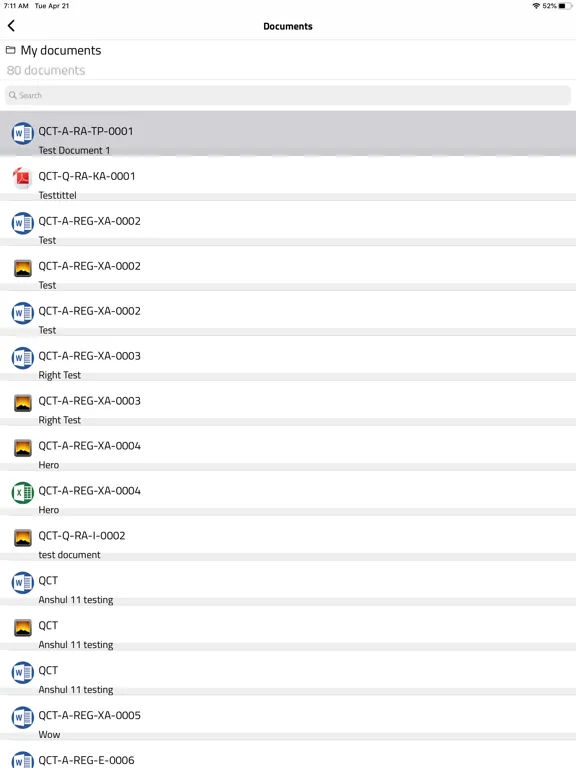576x768 pixels.
Task: Click Word icon for QCT-A-REG-XA-0005
Action: 23,717
